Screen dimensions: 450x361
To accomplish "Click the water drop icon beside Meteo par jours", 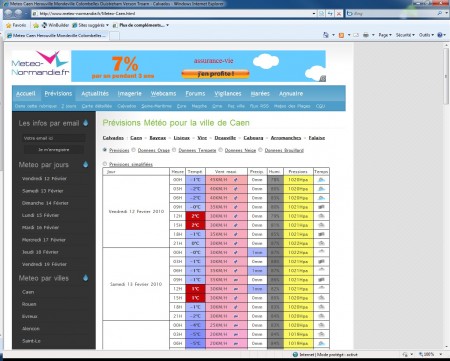I will (86, 164).
